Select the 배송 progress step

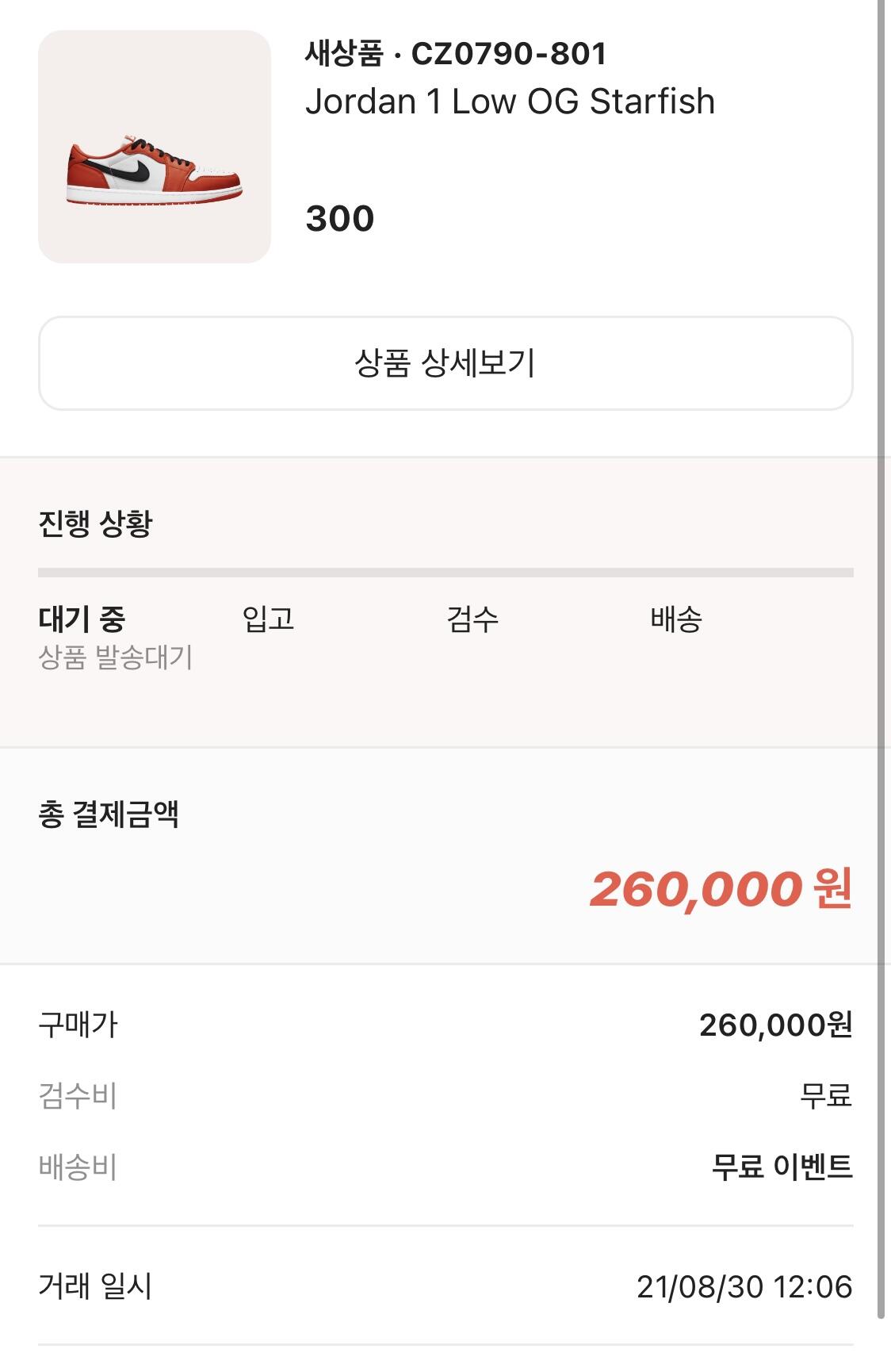click(676, 619)
